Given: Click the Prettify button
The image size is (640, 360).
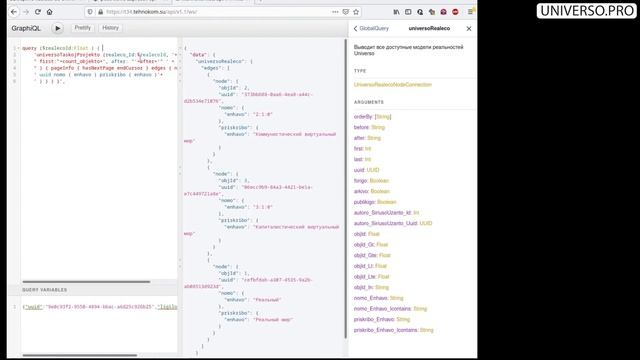Looking at the screenshot, I should pyautogui.click(x=82, y=28).
